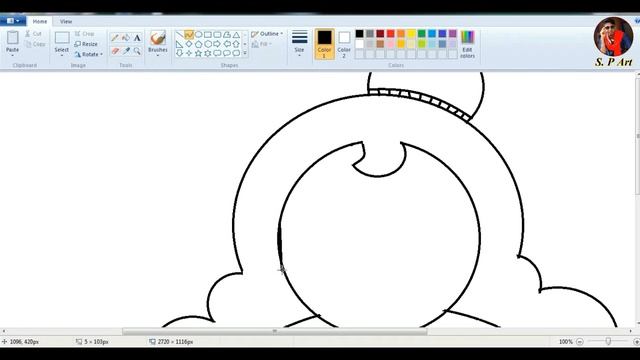
Task: Choose the Polygon shape
Action: (227, 35)
